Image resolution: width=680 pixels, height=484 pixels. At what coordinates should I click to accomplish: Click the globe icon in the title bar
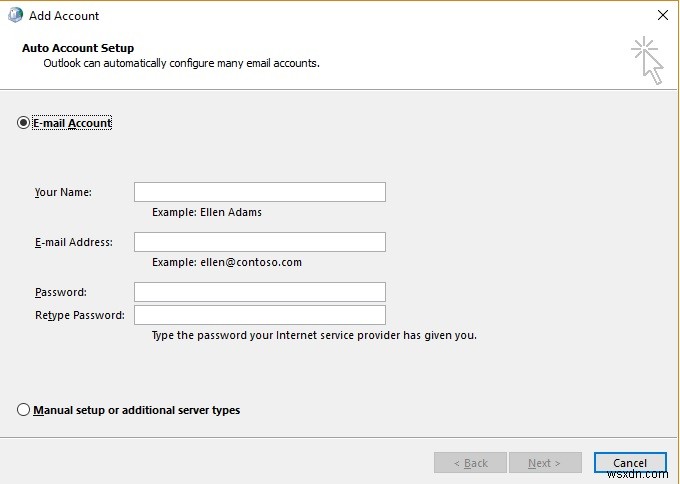[x=15, y=15]
